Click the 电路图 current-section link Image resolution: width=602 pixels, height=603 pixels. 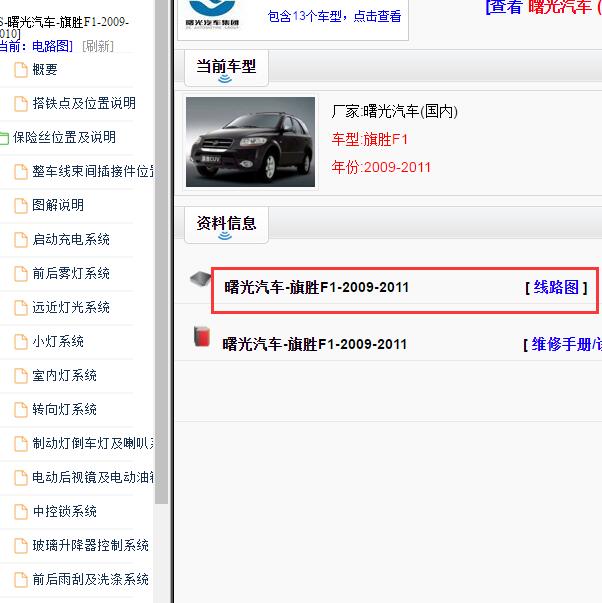(50, 46)
